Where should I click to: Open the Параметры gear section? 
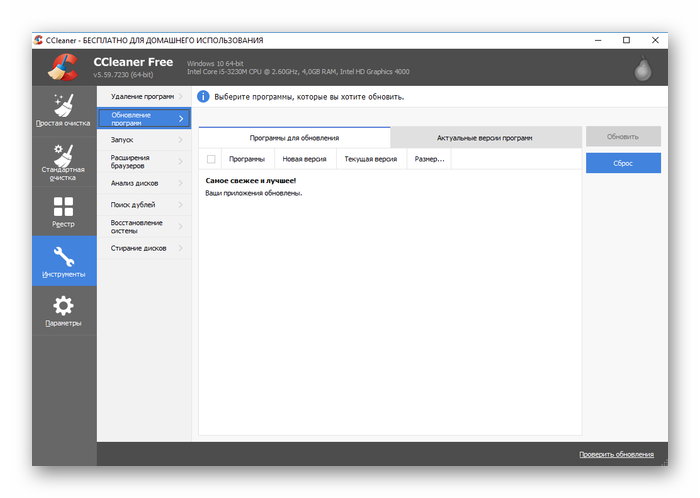coord(64,311)
